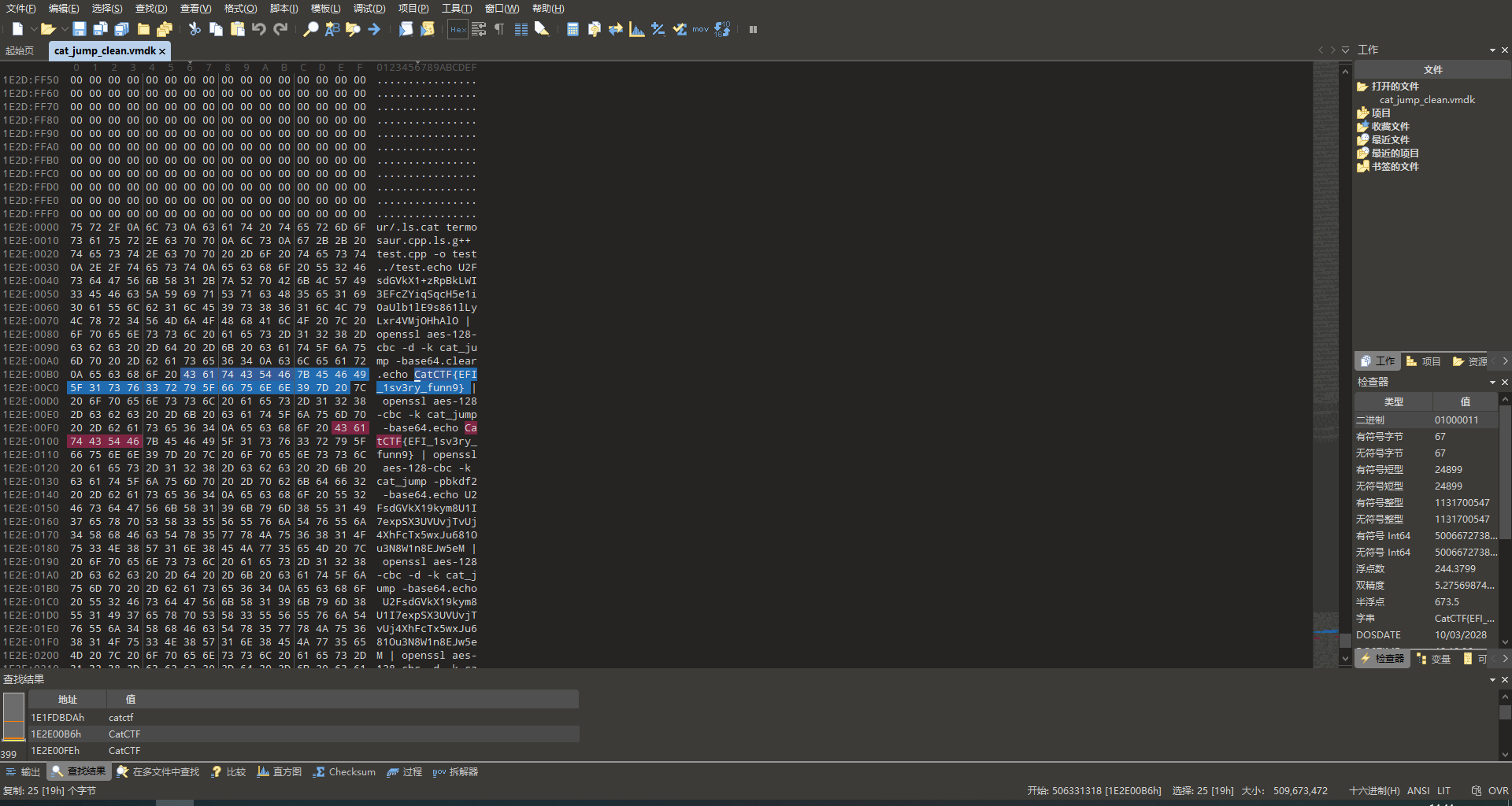Screen dimensions: 1512x806
Task: Click the Save file toolbar icon
Action: tap(80, 29)
